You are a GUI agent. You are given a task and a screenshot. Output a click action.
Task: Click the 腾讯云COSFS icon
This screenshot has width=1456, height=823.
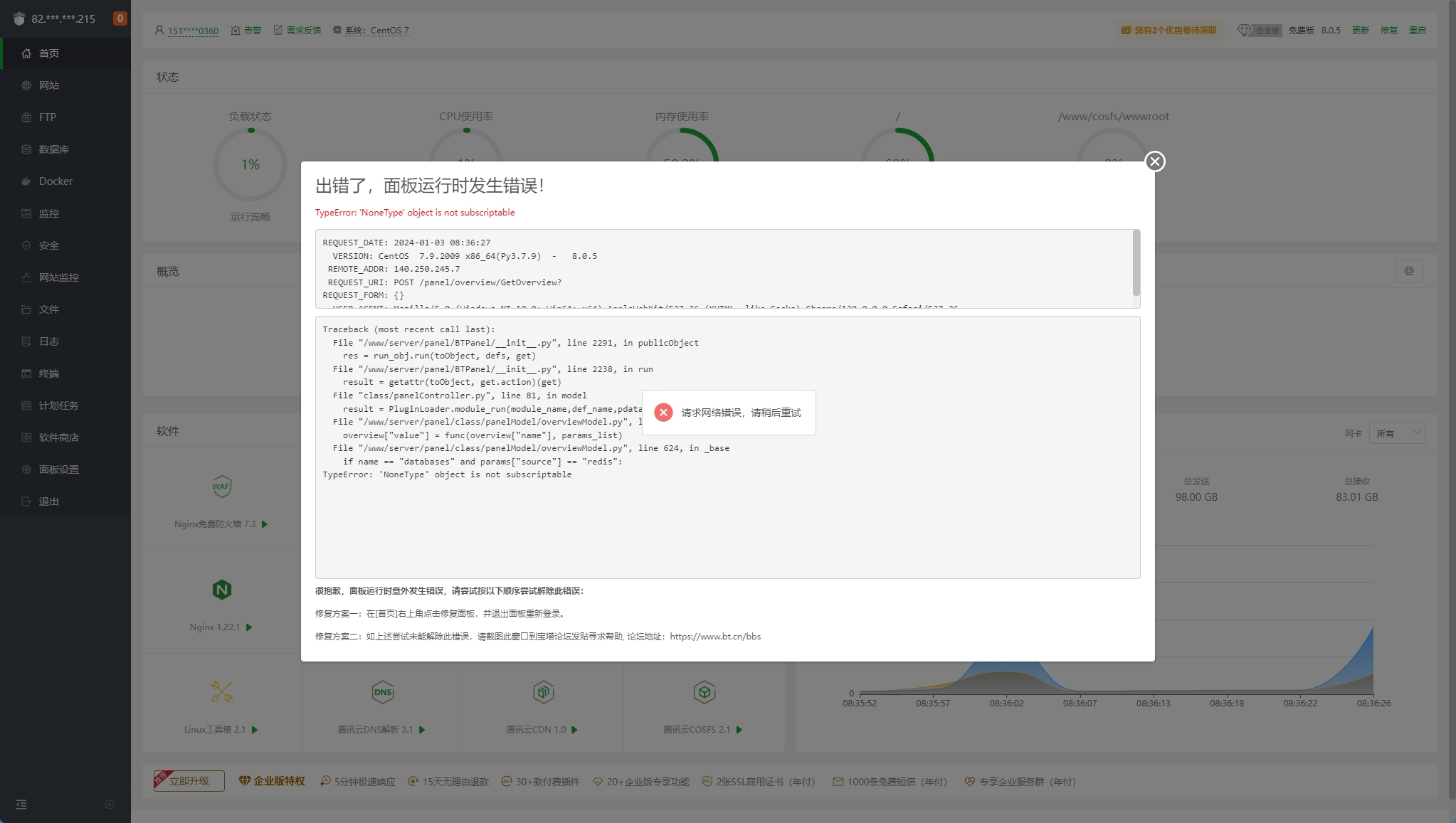coord(704,692)
